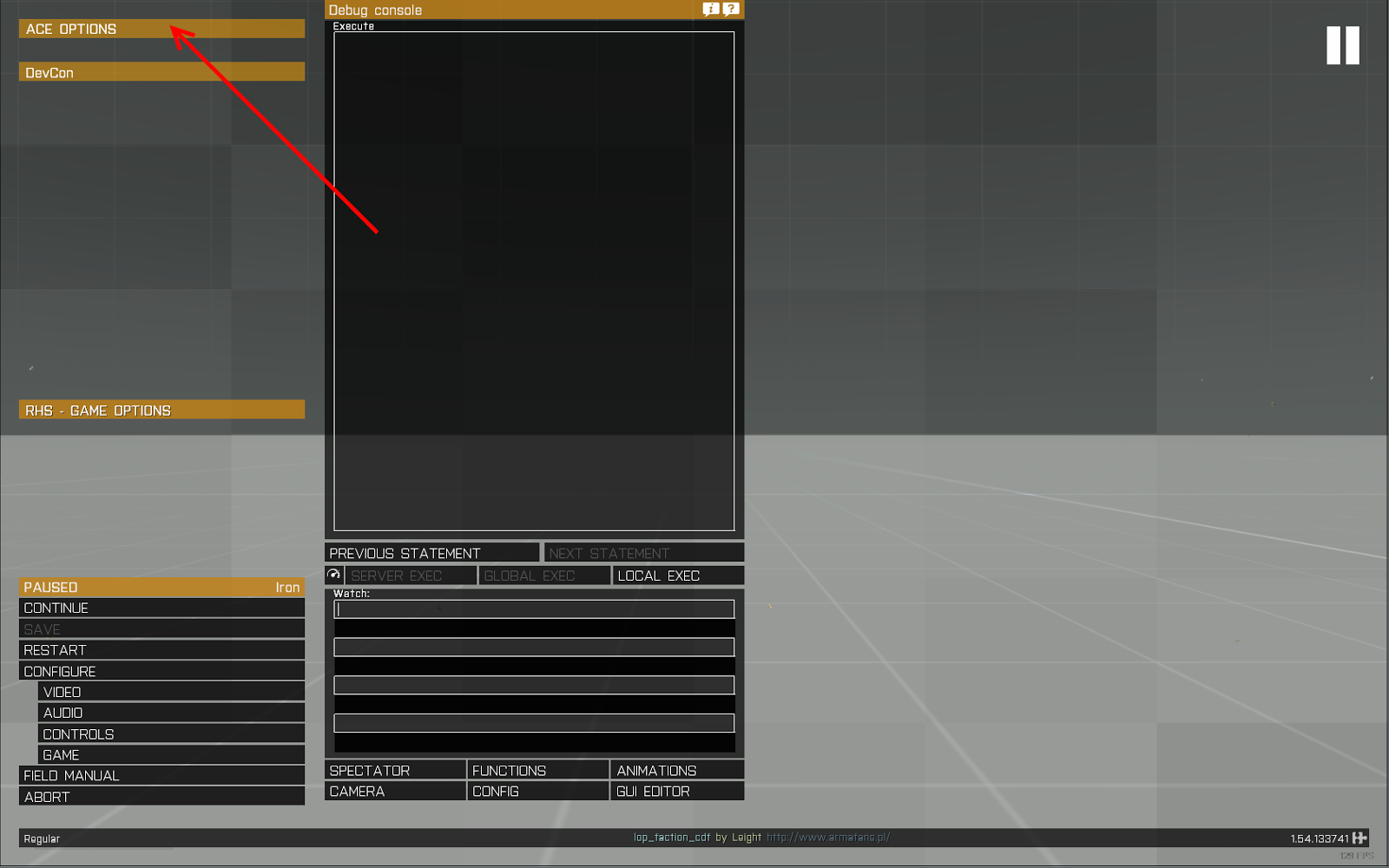The height and width of the screenshot is (868, 1389).
Task: Focus the first Watch input field
Action: coord(534,609)
